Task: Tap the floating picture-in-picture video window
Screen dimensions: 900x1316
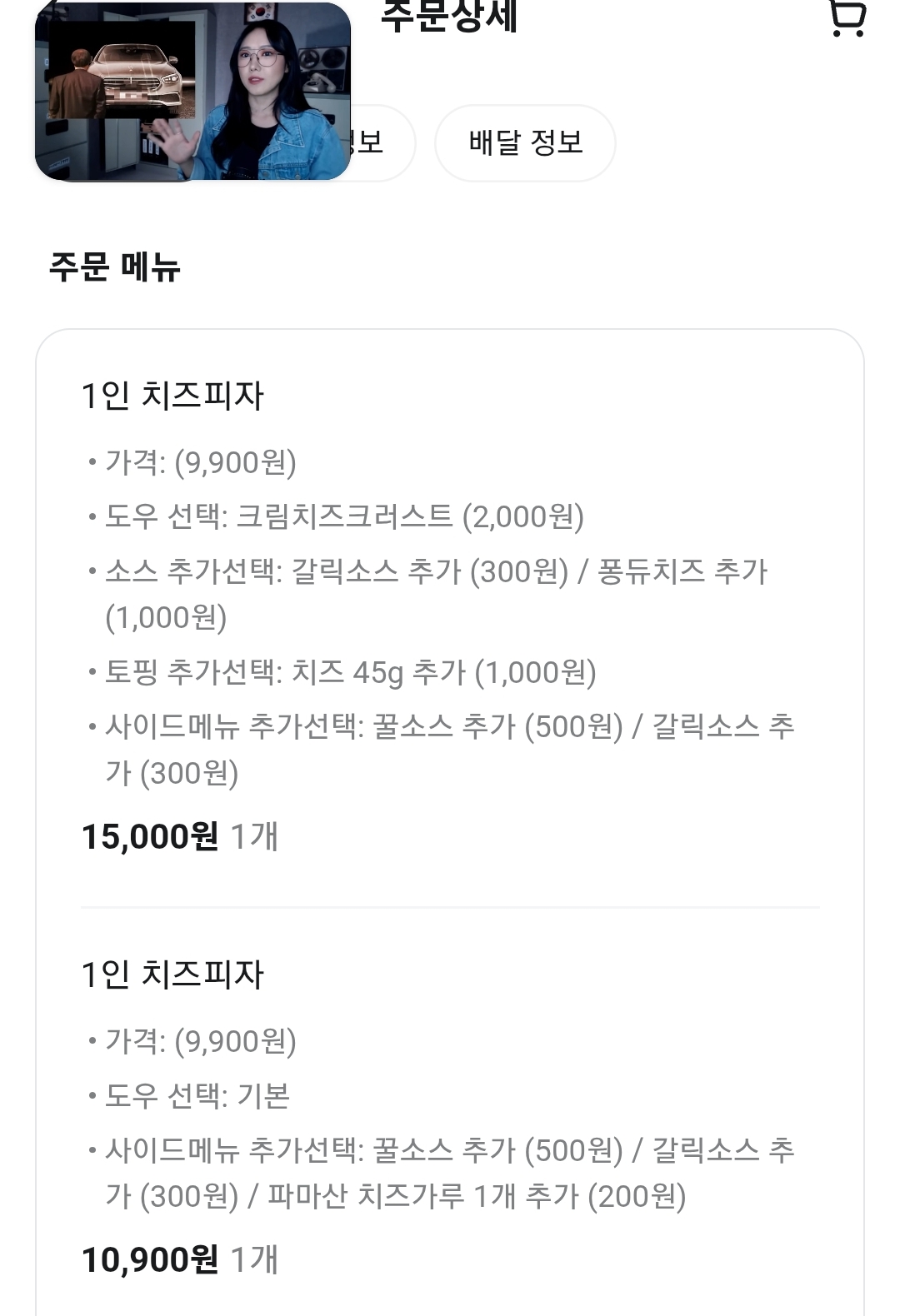Action: pos(192,91)
